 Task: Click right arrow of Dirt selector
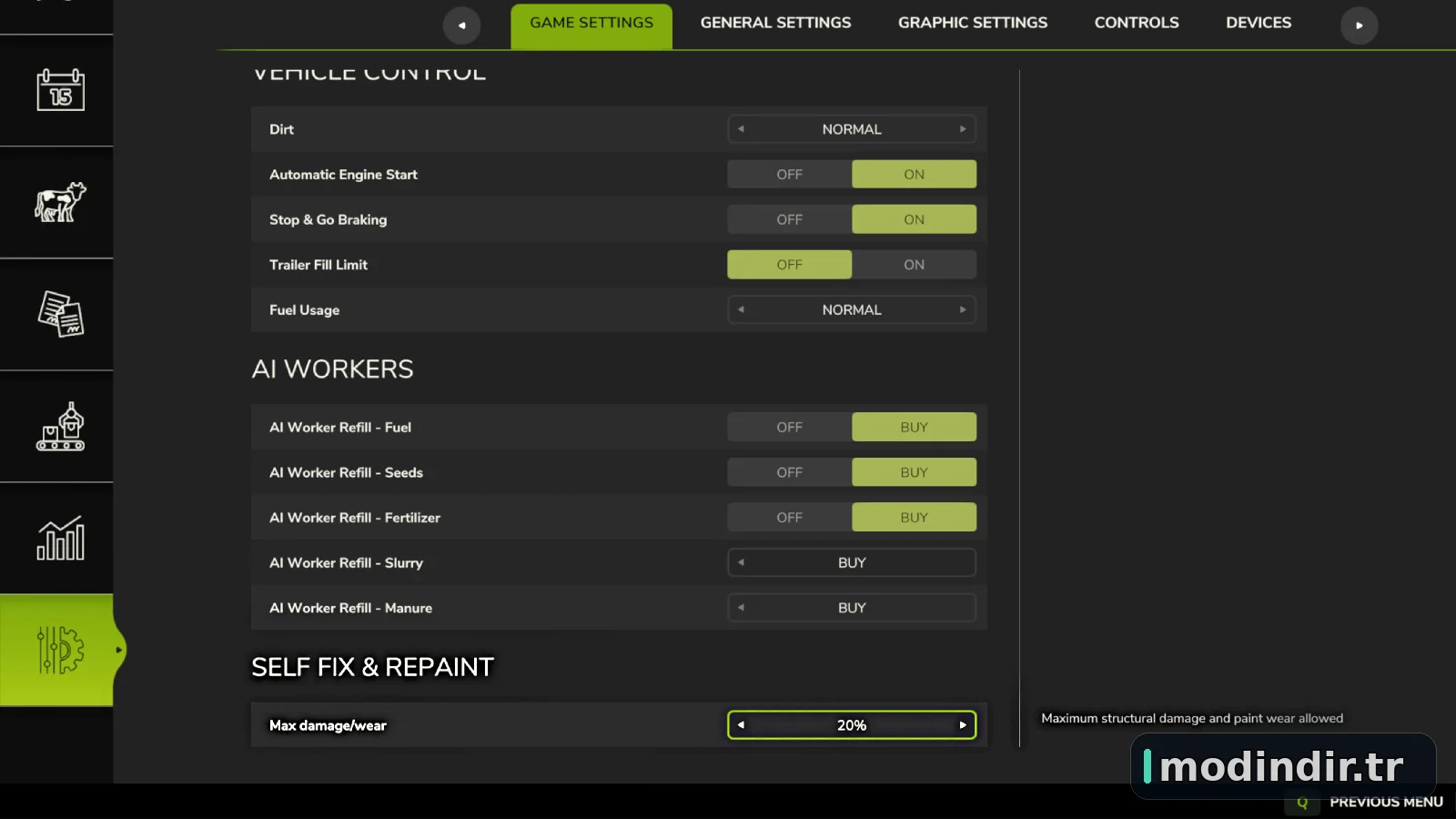[x=962, y=129]
